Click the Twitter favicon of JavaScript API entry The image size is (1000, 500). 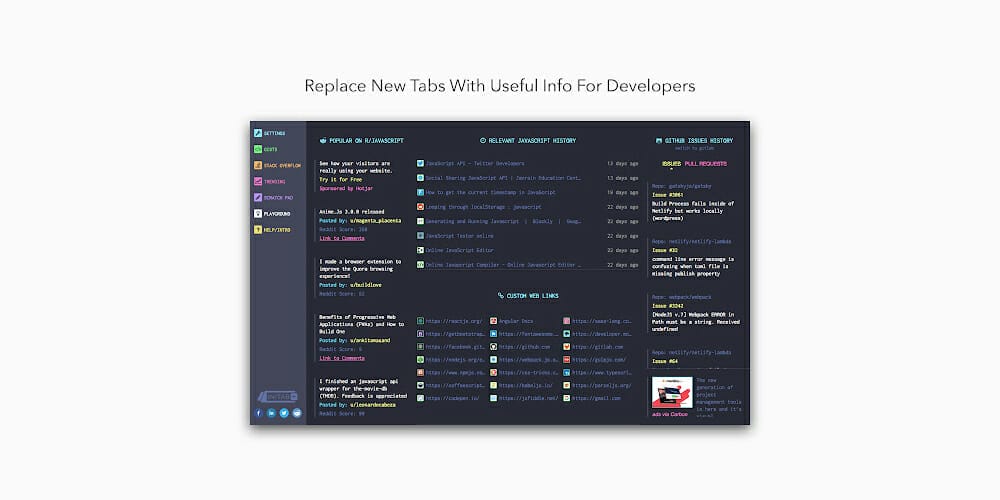pyautogui.click(x=420, y=163)
